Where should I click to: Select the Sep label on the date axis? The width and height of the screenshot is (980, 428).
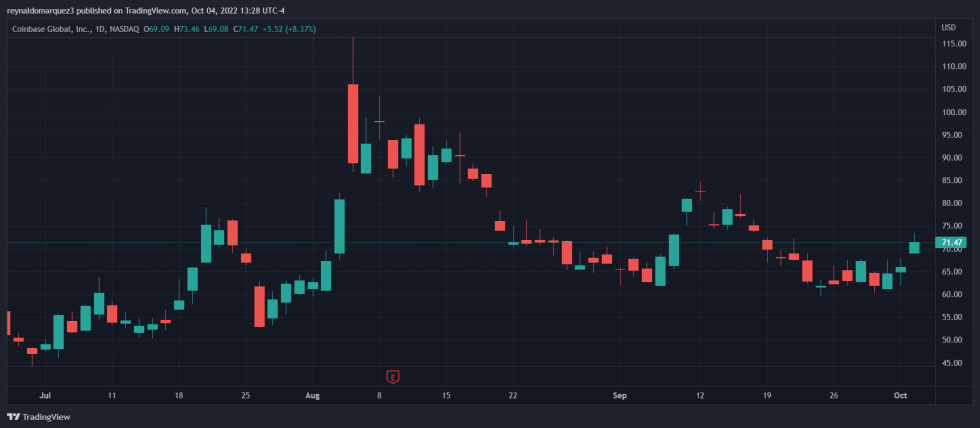tap(619, 396)
